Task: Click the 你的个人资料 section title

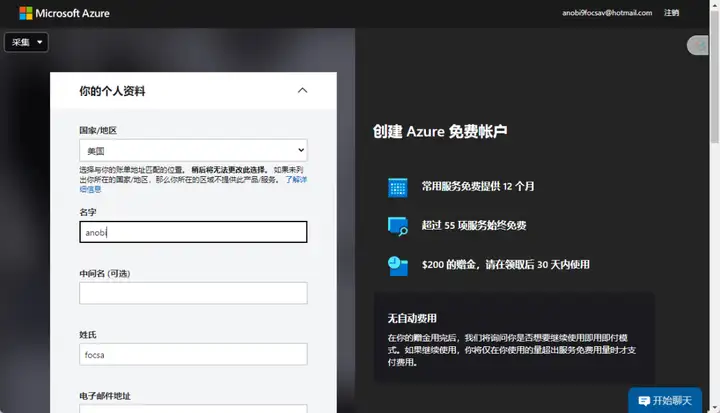Action: click(112, 91)
